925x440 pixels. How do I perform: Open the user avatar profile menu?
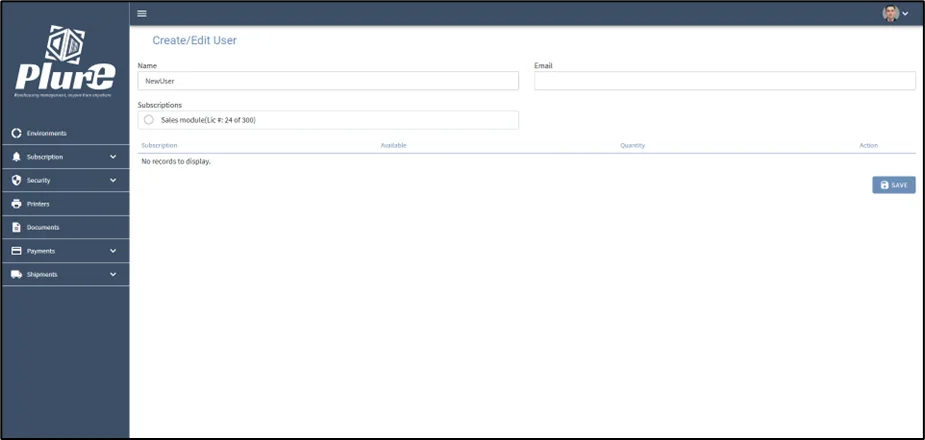tap(890, 13)
